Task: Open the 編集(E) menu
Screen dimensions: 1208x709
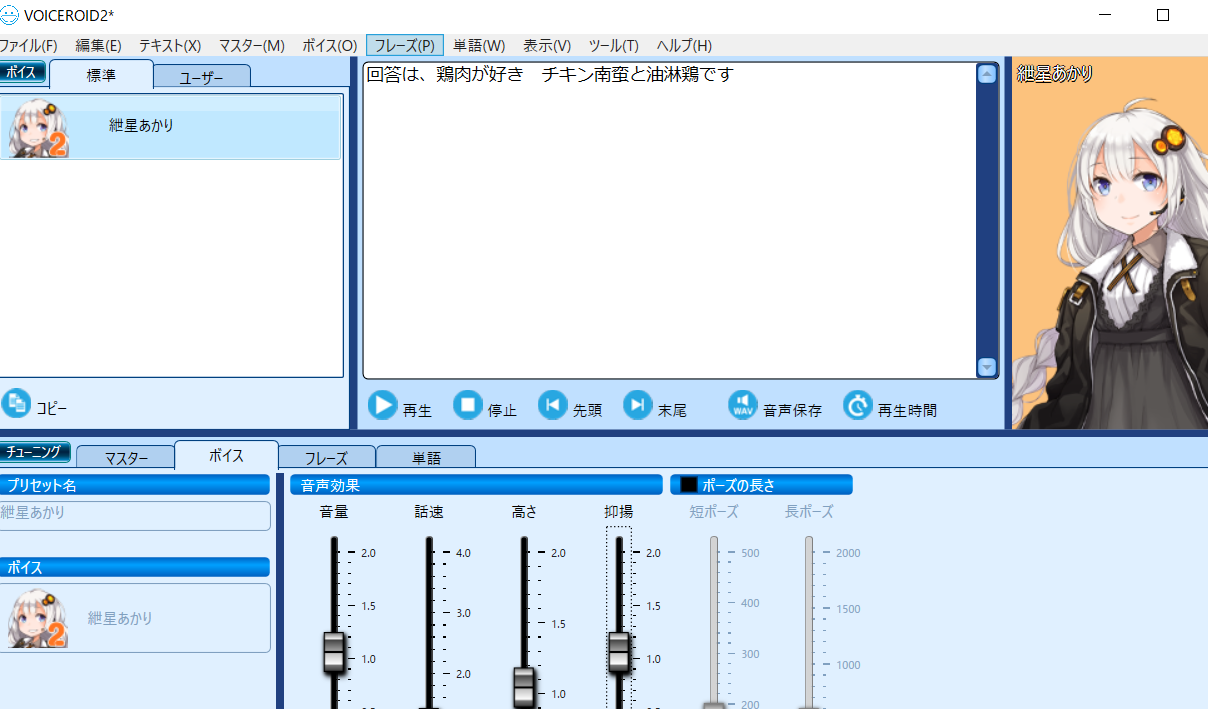Action: pos(99,46)
